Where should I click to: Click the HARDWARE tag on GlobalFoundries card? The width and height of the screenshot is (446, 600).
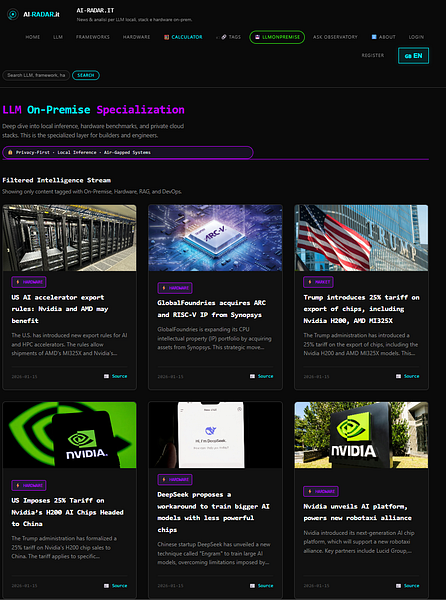[175, 288]
